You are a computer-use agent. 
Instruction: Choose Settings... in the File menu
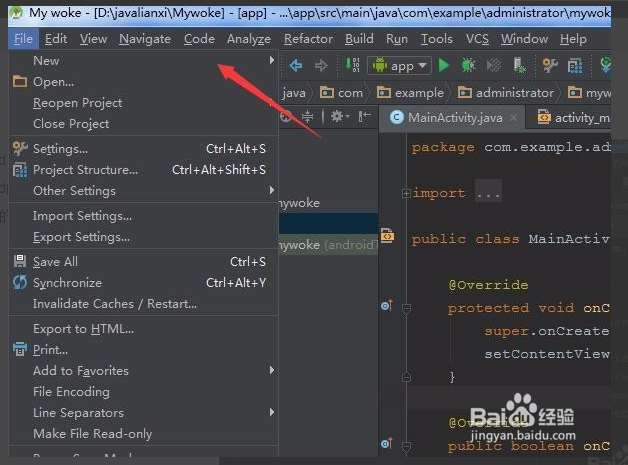pyautogui.click(x=143, y=149)
